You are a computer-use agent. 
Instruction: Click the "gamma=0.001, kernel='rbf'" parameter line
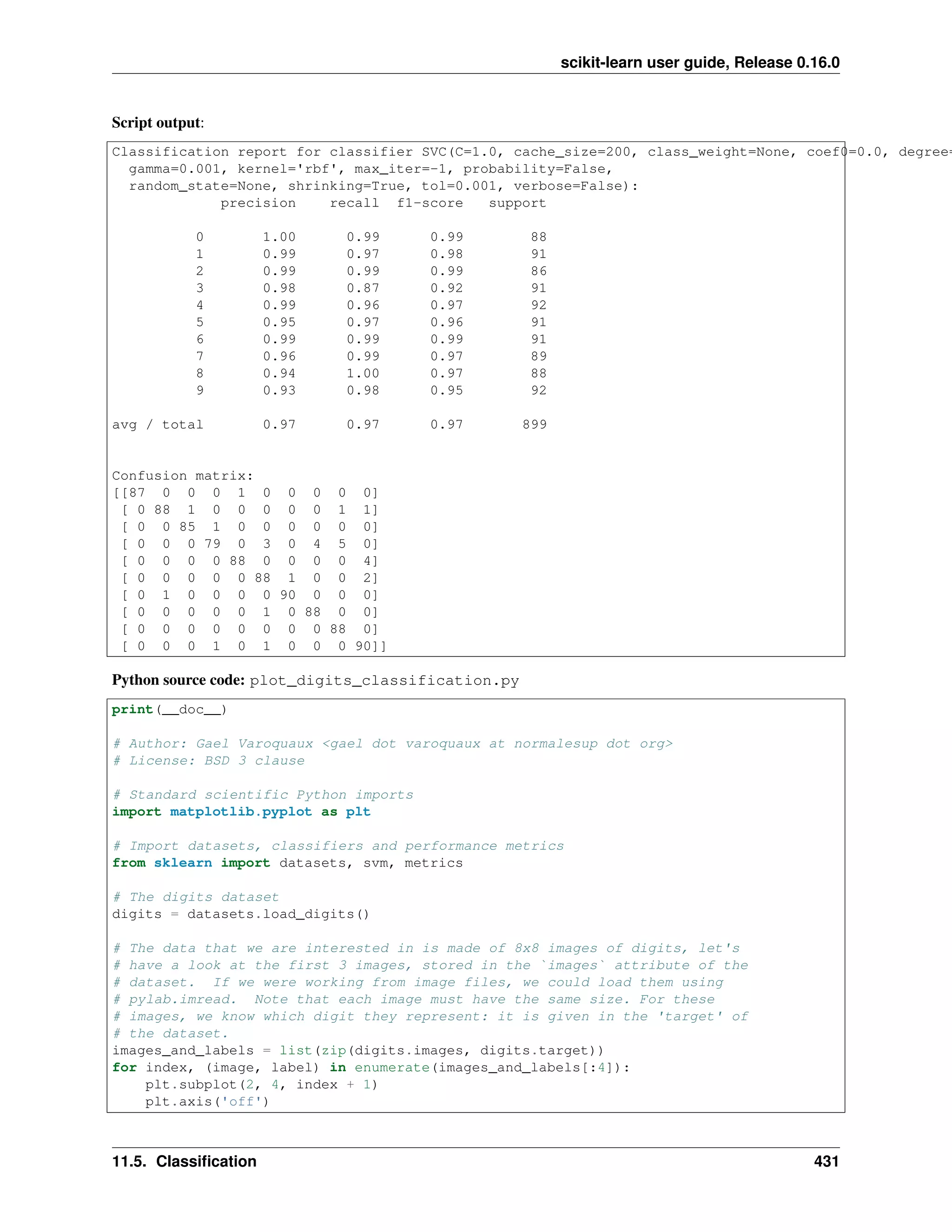click(x=370, y=169)
